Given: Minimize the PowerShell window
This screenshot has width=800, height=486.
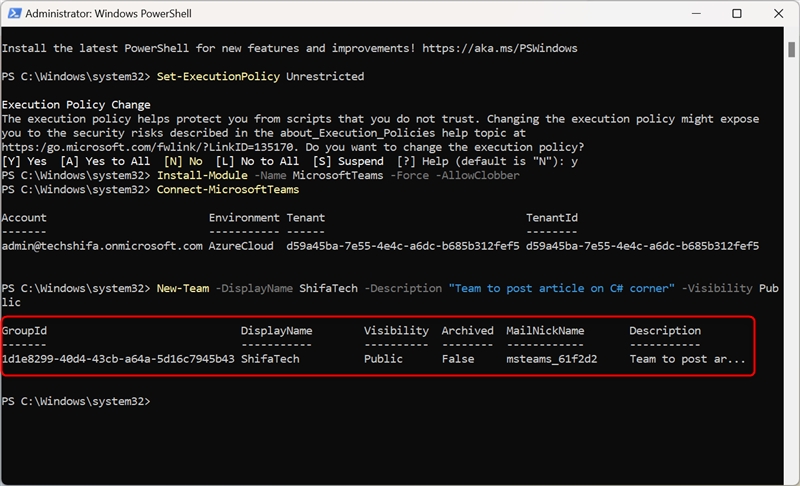Looking at the screenshot, I should point(696,13).
